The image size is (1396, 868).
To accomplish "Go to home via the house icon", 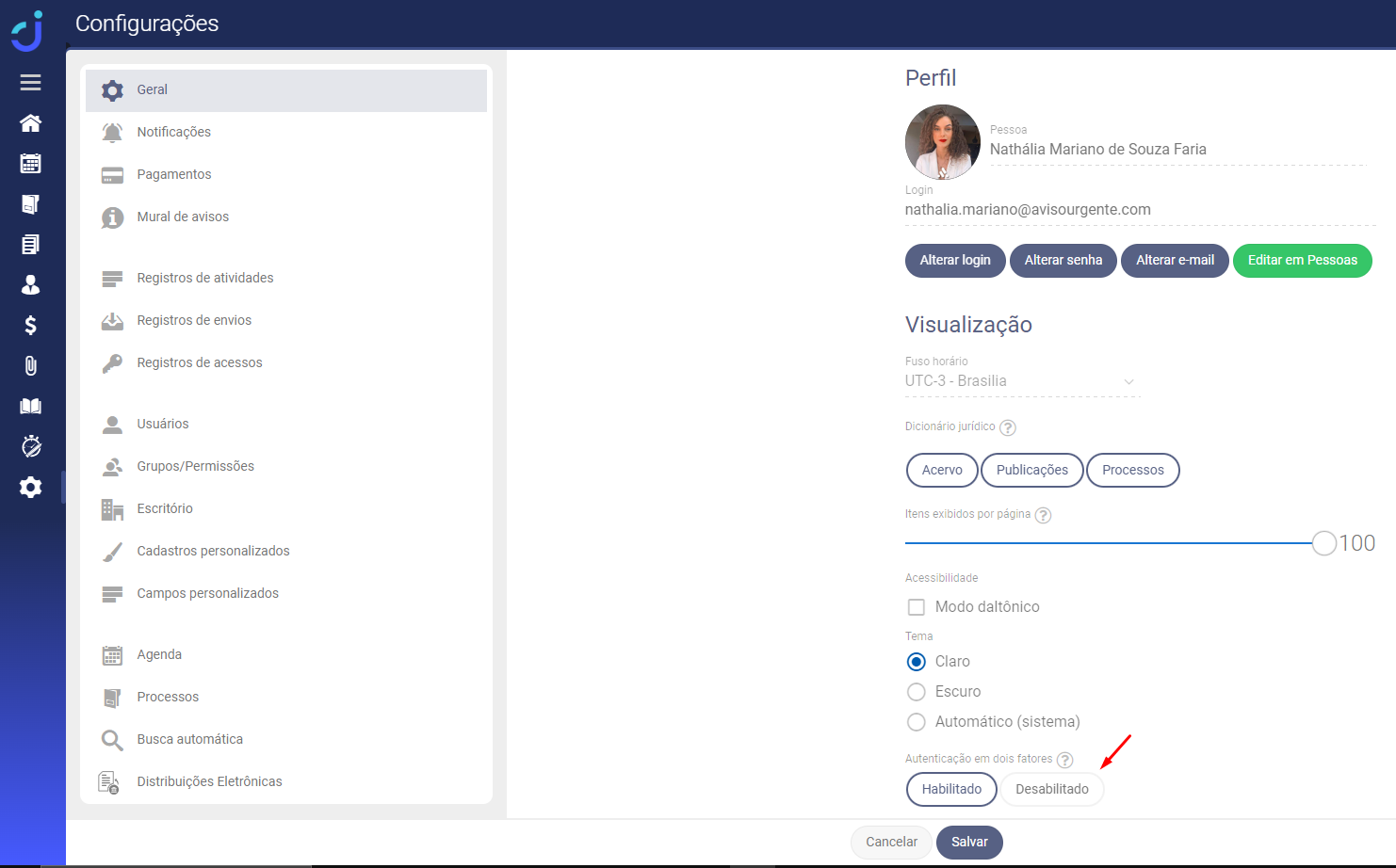I will [30, 123].
